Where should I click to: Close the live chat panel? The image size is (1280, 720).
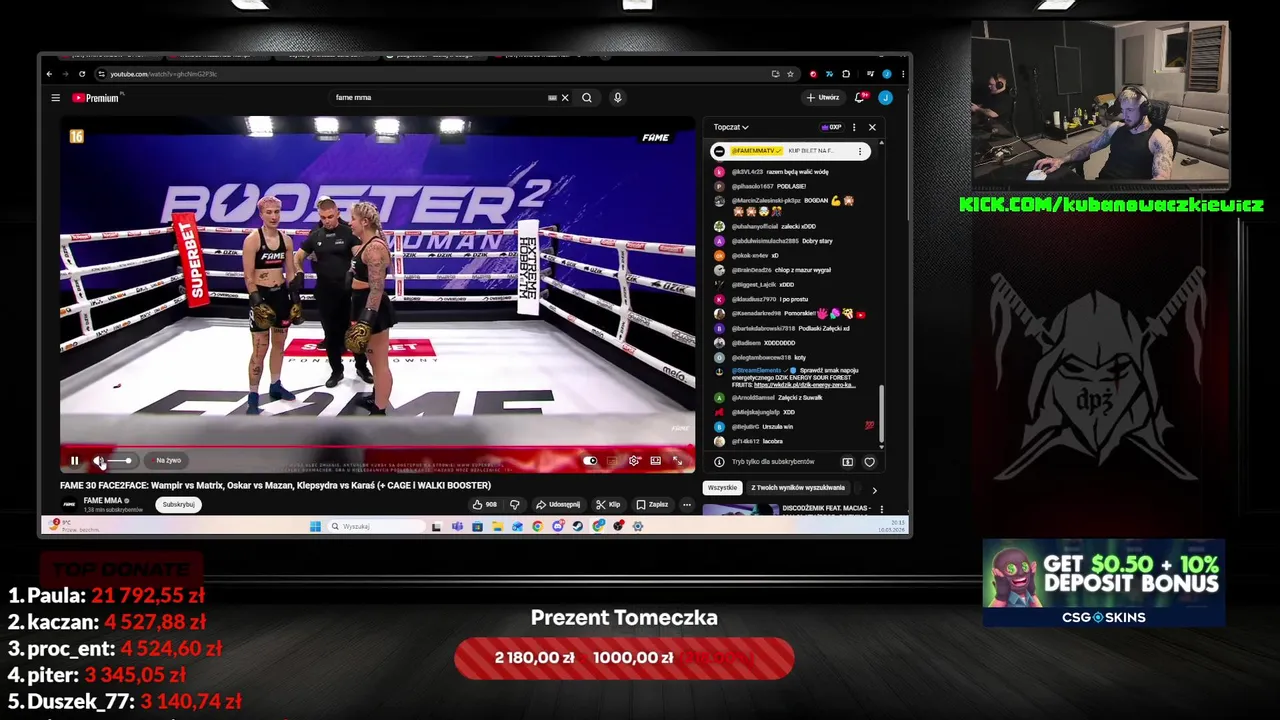pos(872,127)
